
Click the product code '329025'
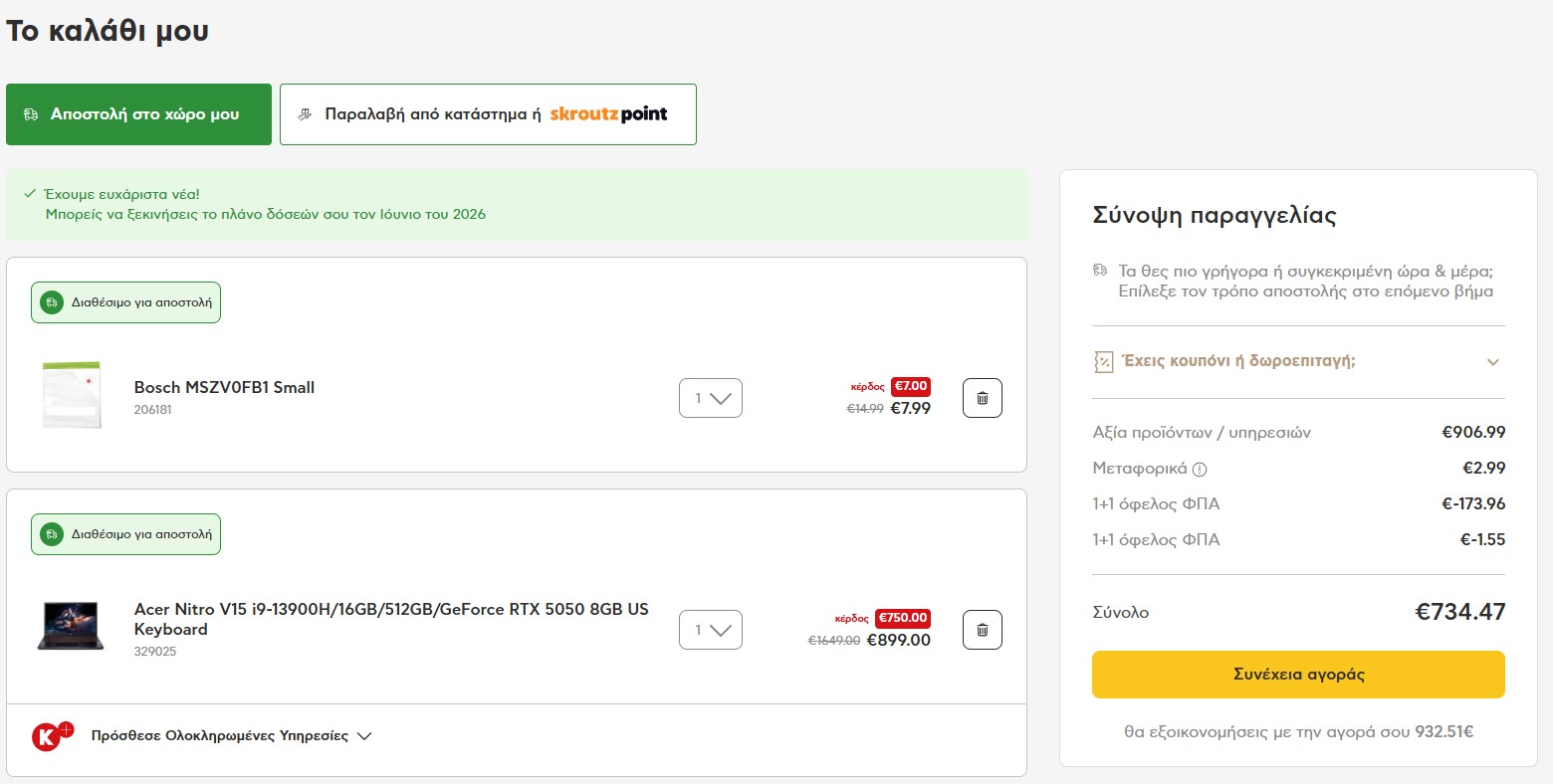point(155,652)
